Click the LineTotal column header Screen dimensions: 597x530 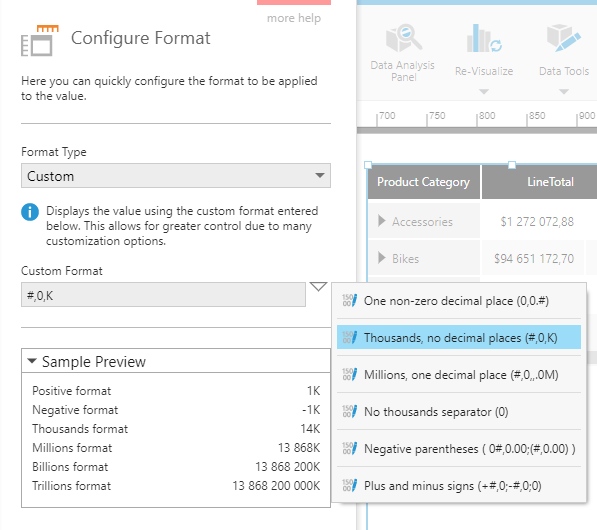point(550,182)
